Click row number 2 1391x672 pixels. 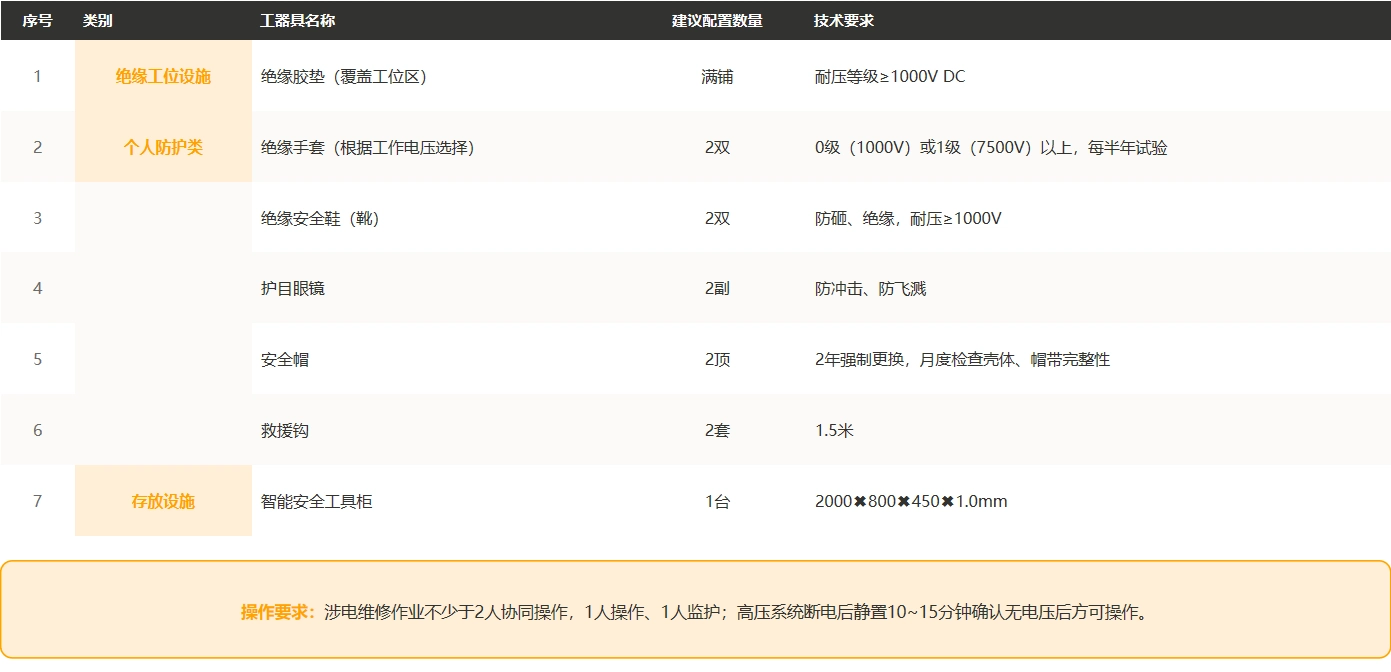click(38, 147)
